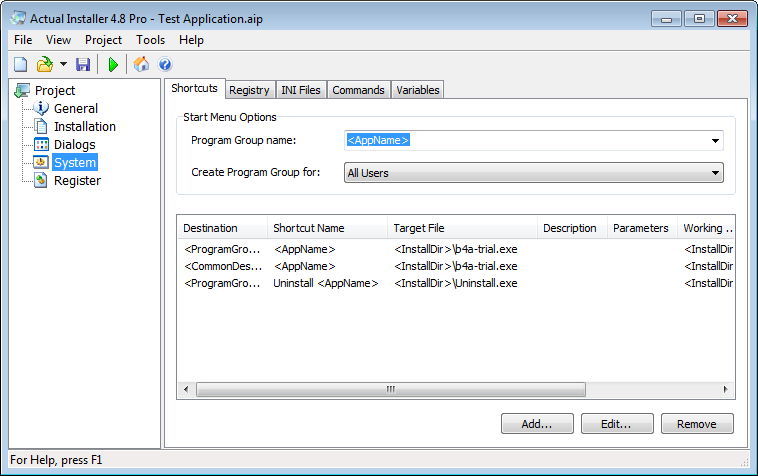Switch to the INI Files tab
The height and width of the screenshot is (476, 758).
(x=301, y=90)
